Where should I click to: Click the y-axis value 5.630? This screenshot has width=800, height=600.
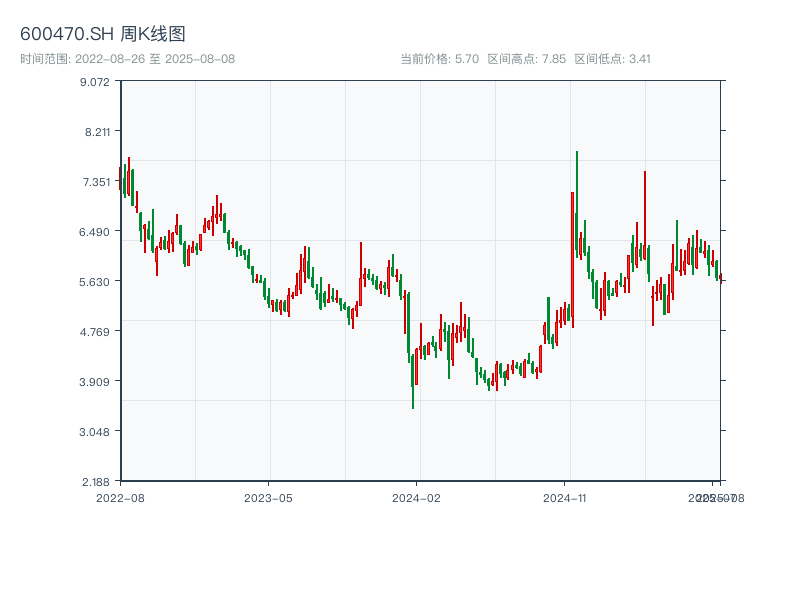94,282
